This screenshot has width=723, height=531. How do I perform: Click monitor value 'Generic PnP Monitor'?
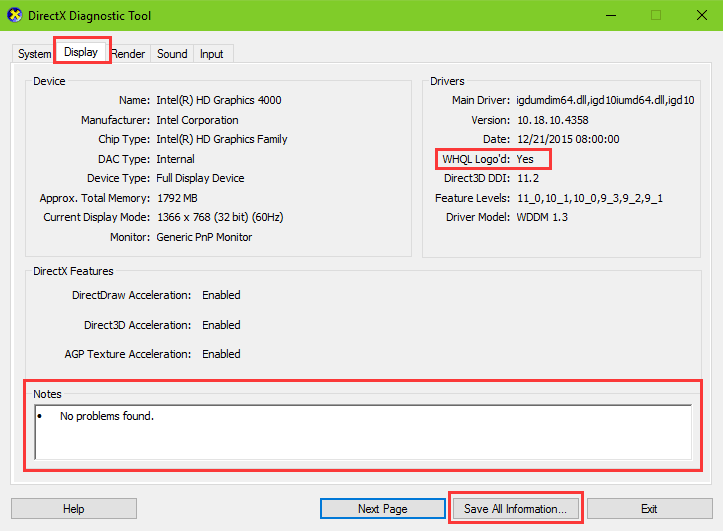tap(204, 237)
